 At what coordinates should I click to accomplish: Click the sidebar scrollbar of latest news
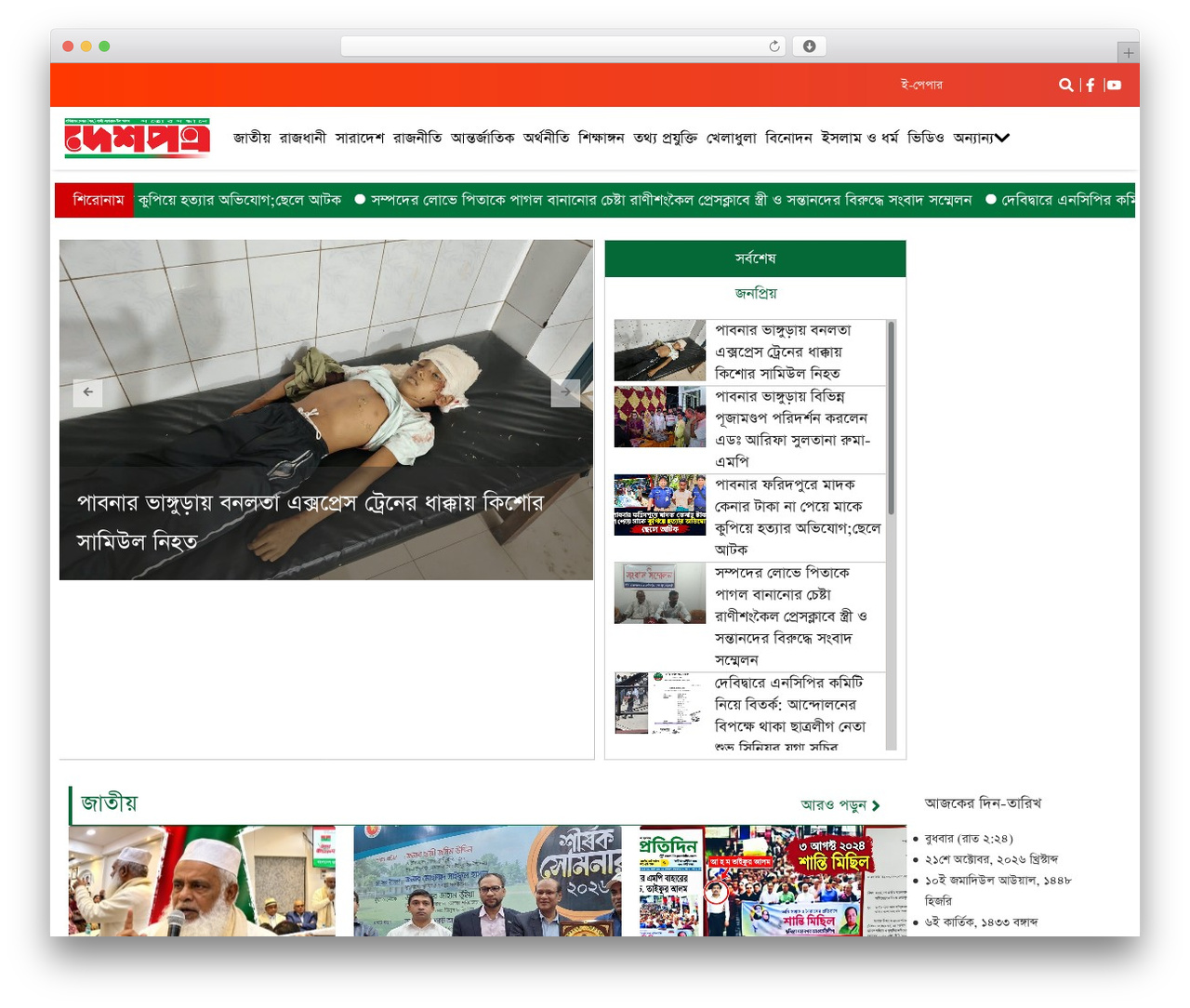(x=891, y=418)
